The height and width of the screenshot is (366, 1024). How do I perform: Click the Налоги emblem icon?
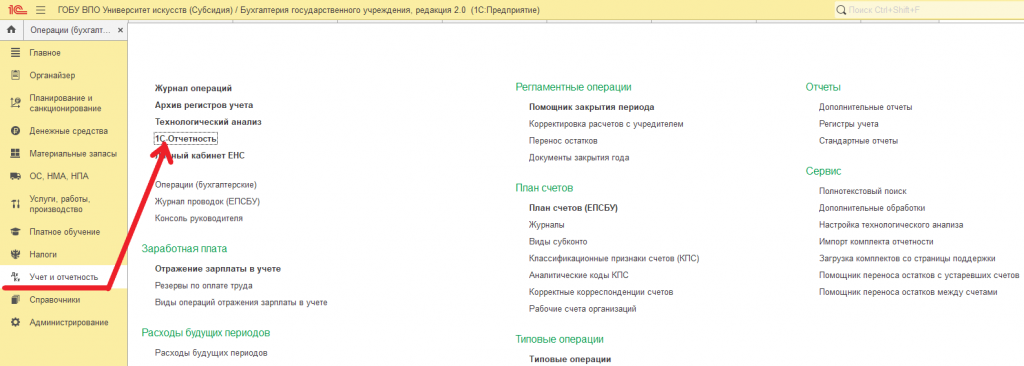[16, 254]
